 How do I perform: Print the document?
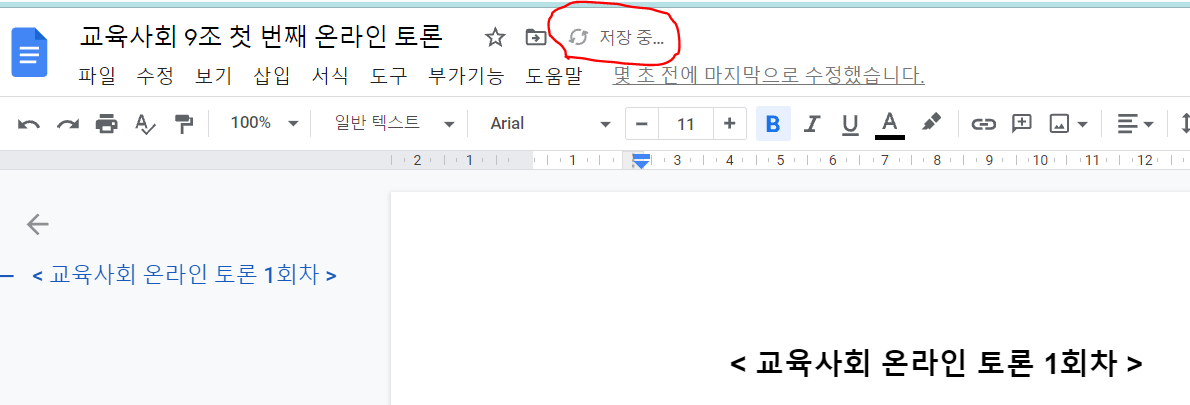pos(106,124)
